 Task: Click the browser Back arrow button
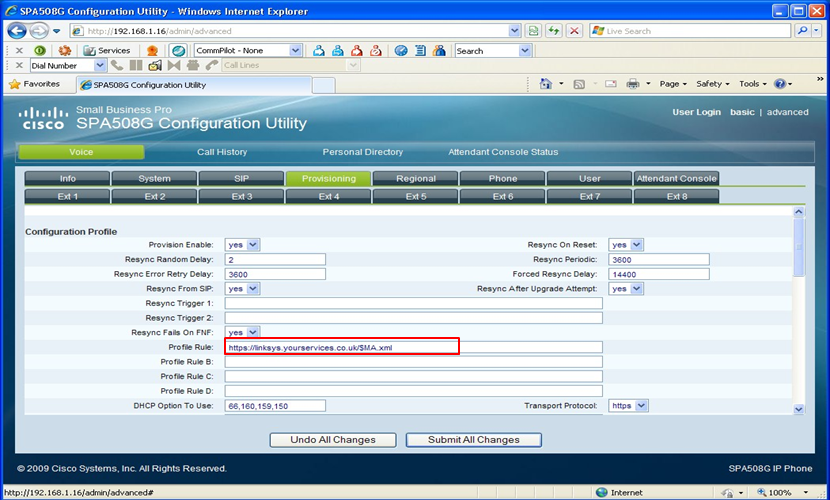pyautogui.click(x=17, y=31)
